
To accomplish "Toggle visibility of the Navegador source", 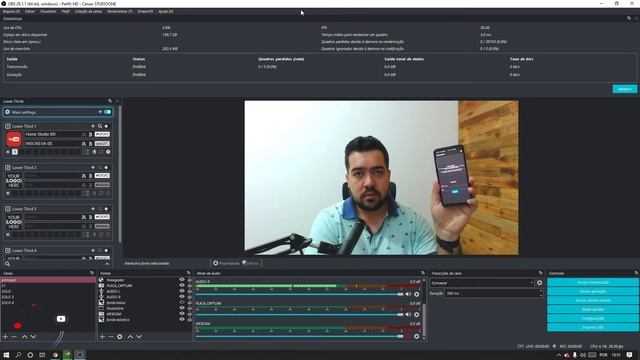I will 182,280.
